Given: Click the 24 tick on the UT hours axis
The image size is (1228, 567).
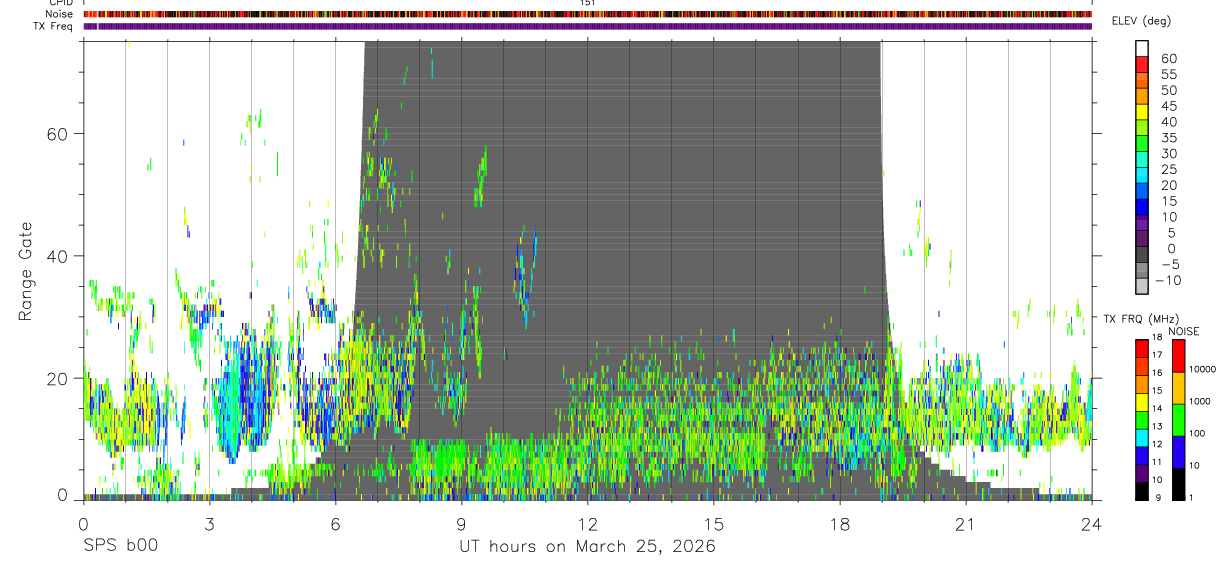Looking at the screenshot, I should click(x=1092, y=524).
